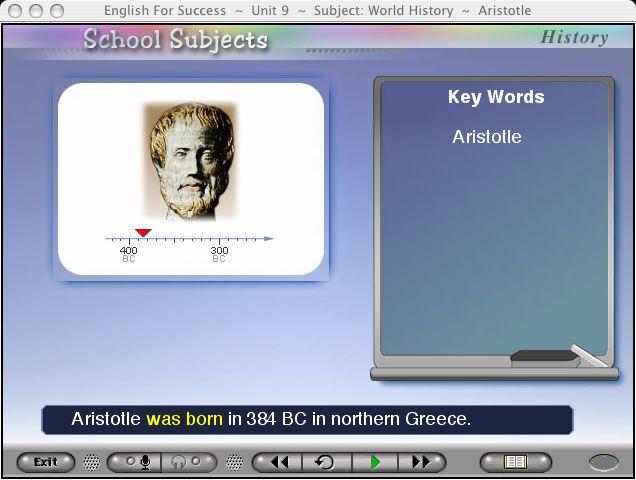
Task: Click the headphones playback button
Action: tap(189, 462)
